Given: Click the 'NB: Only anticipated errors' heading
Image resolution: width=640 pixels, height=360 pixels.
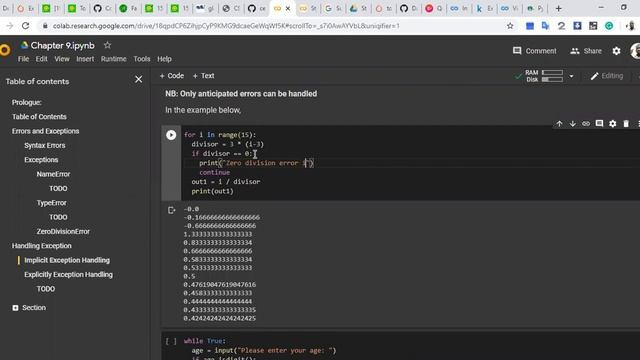Looking at the screenshot, I should [x=241, y=94].
